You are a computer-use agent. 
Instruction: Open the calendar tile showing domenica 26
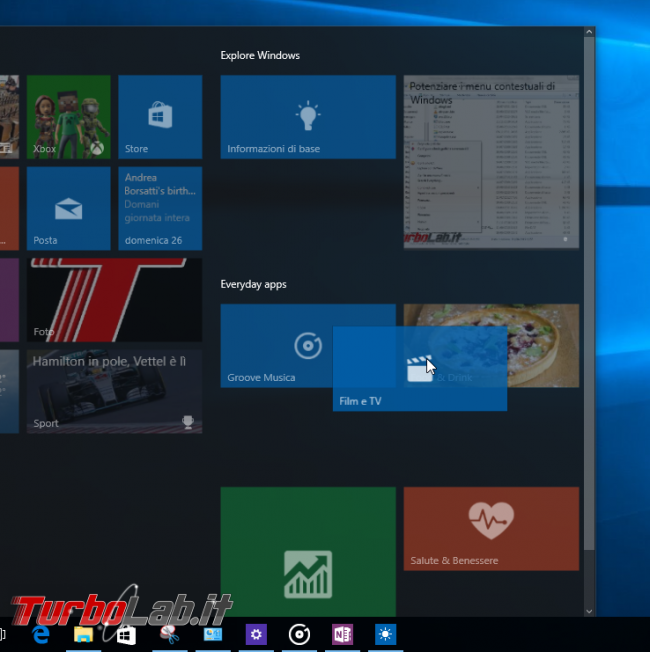coord(160,208)
